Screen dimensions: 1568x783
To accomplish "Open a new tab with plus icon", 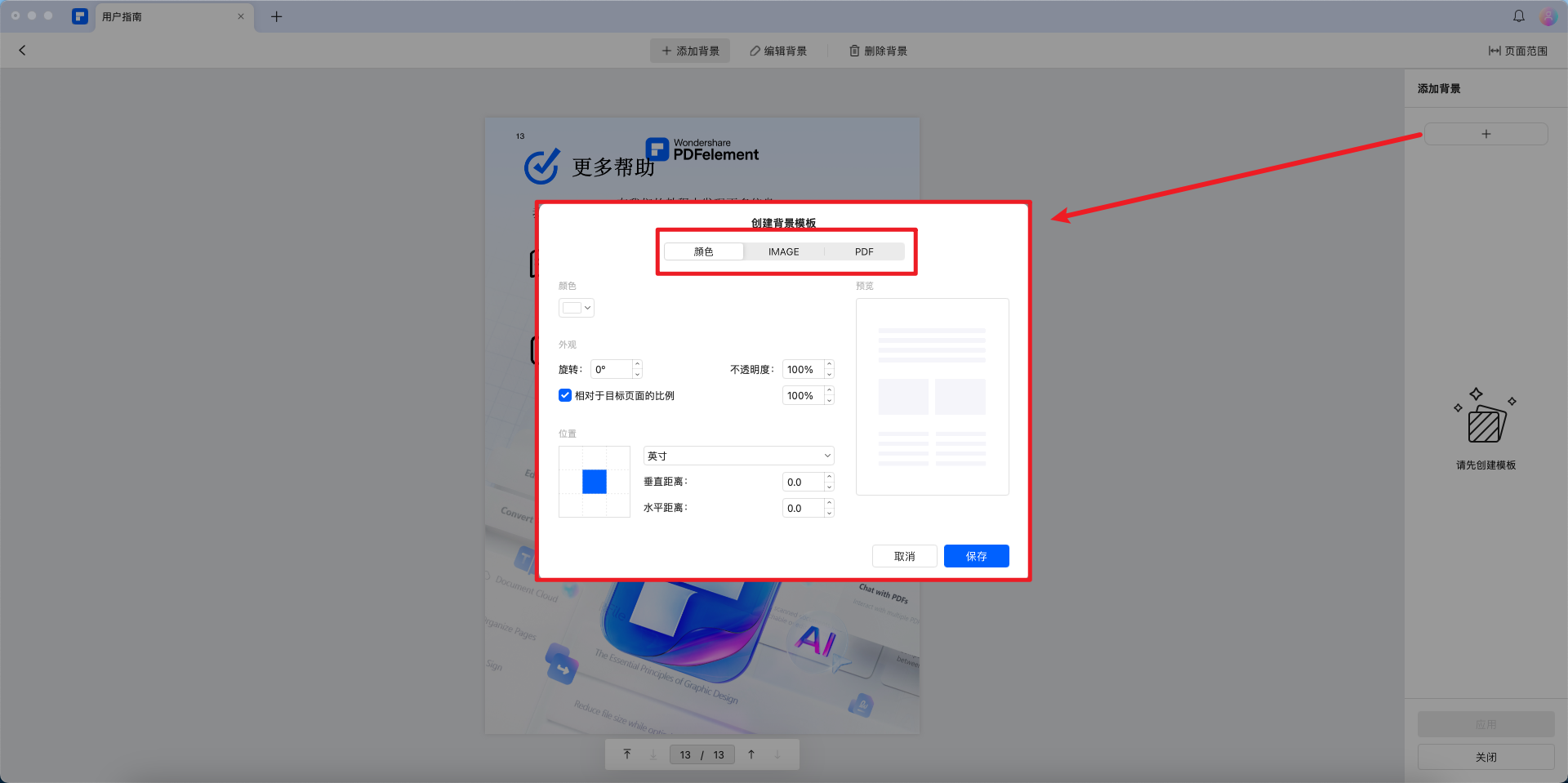I will coord(276,17).
